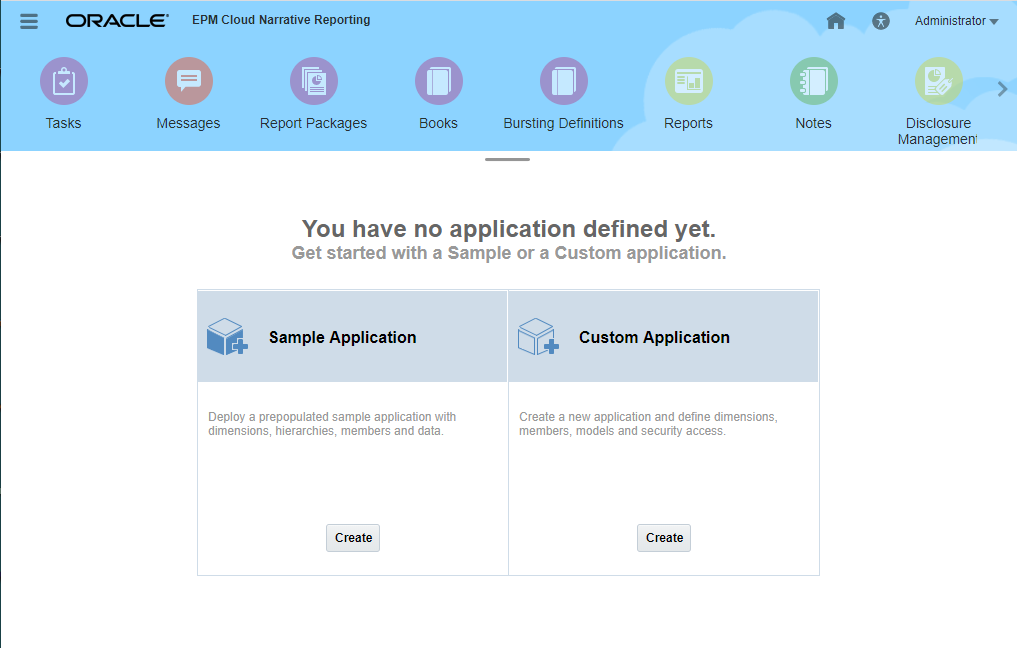Open the Messages icon

click(189, 81)
